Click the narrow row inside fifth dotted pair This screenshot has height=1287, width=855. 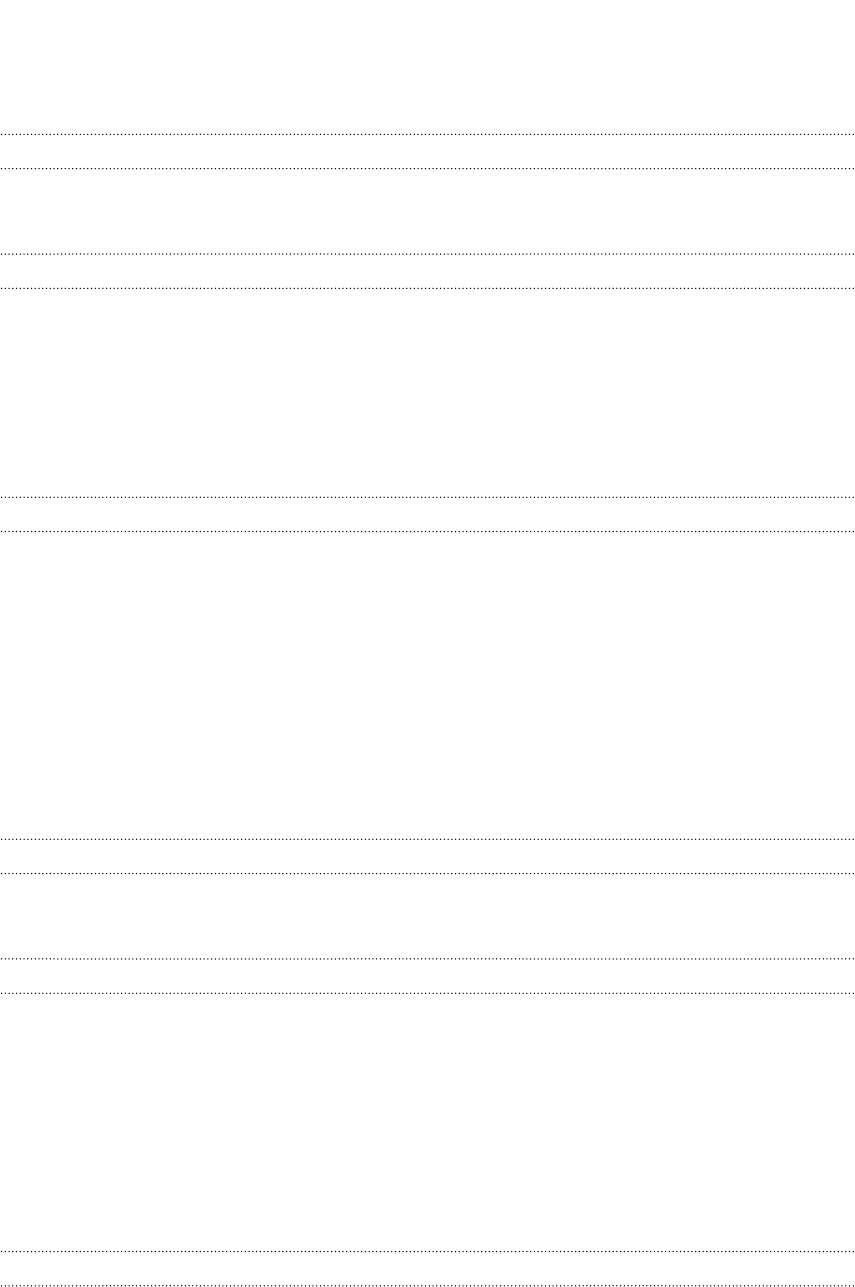tap(427, 976)
